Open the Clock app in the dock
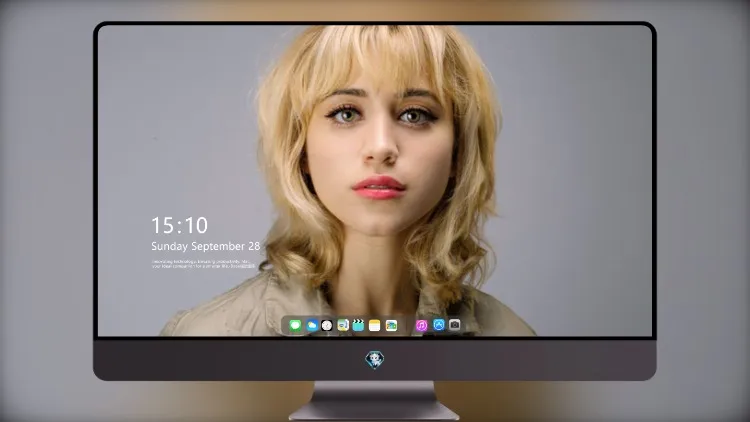This screenshot has width=750, height=422. point(327,326)
